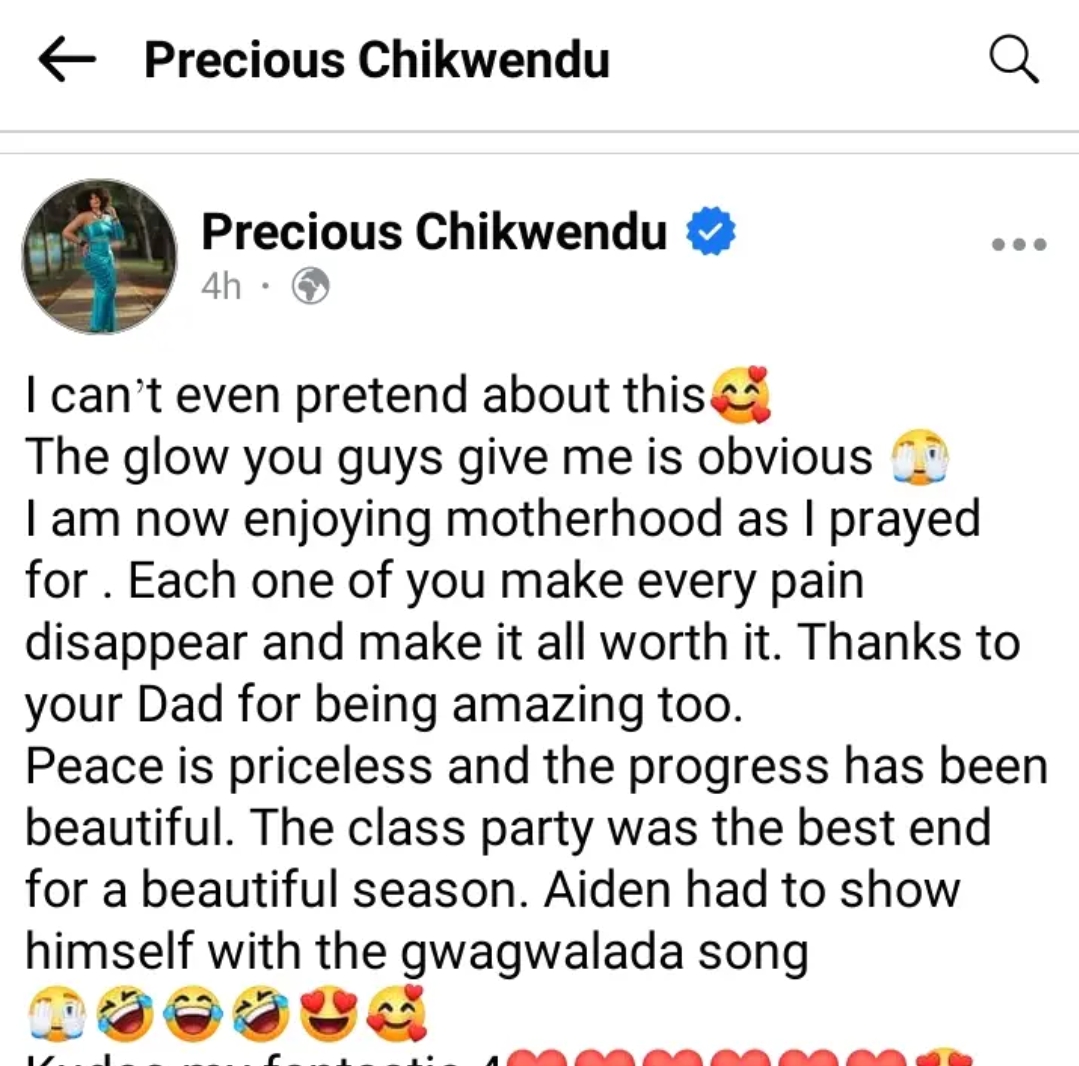Tap the Precious Chikwendu title in top header
The width and height of the screenshot is (1079, 1066).
(377, 60)
